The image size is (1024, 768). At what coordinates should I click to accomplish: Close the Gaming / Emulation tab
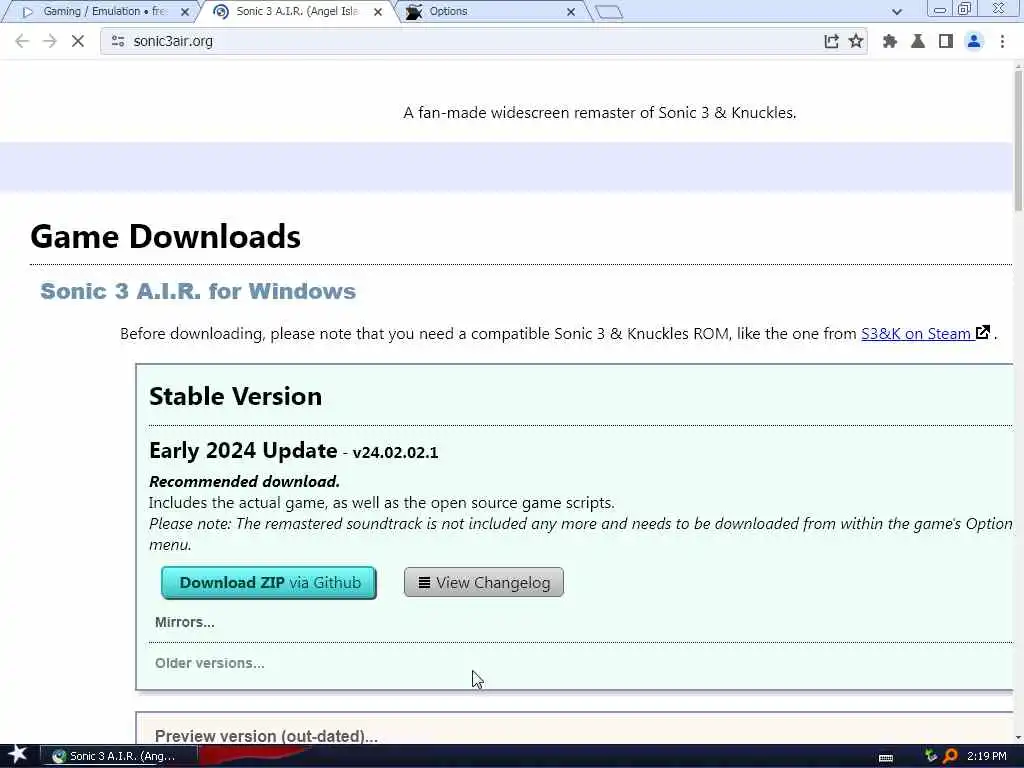point(185,12)
